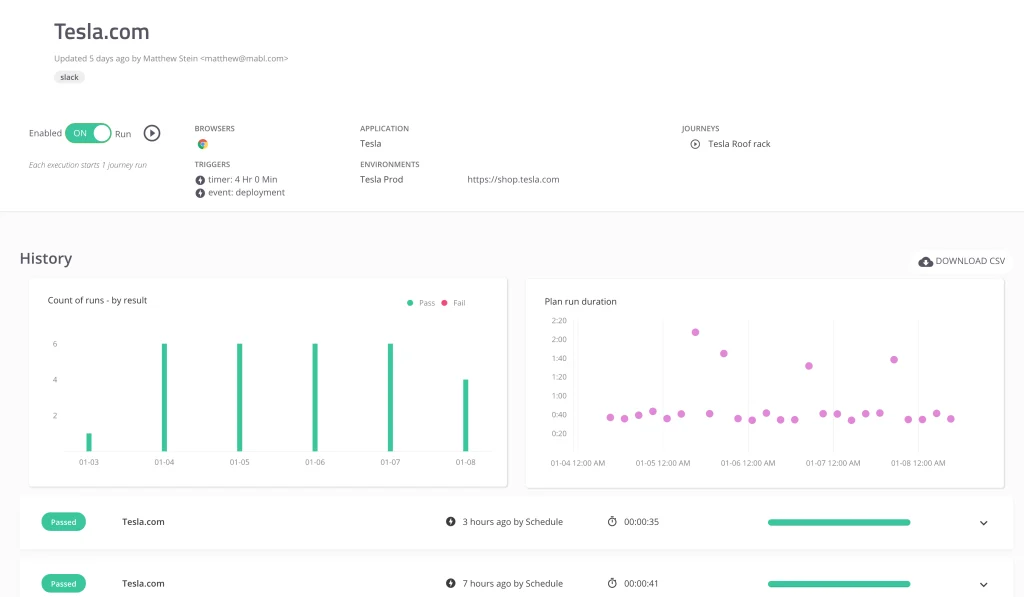Screen dimensions: 1024x597
Task: Click stopwatch icon beside 00:00:35
Action: click(x=612, y=522)
